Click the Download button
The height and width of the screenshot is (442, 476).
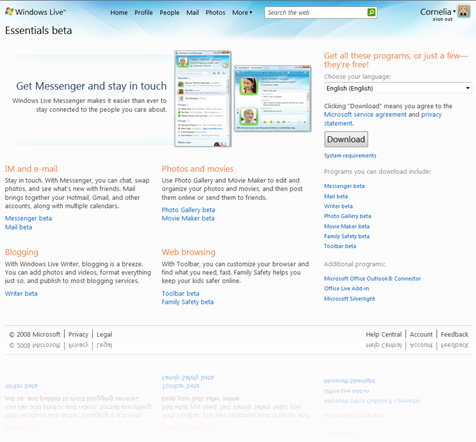[346, 139]
